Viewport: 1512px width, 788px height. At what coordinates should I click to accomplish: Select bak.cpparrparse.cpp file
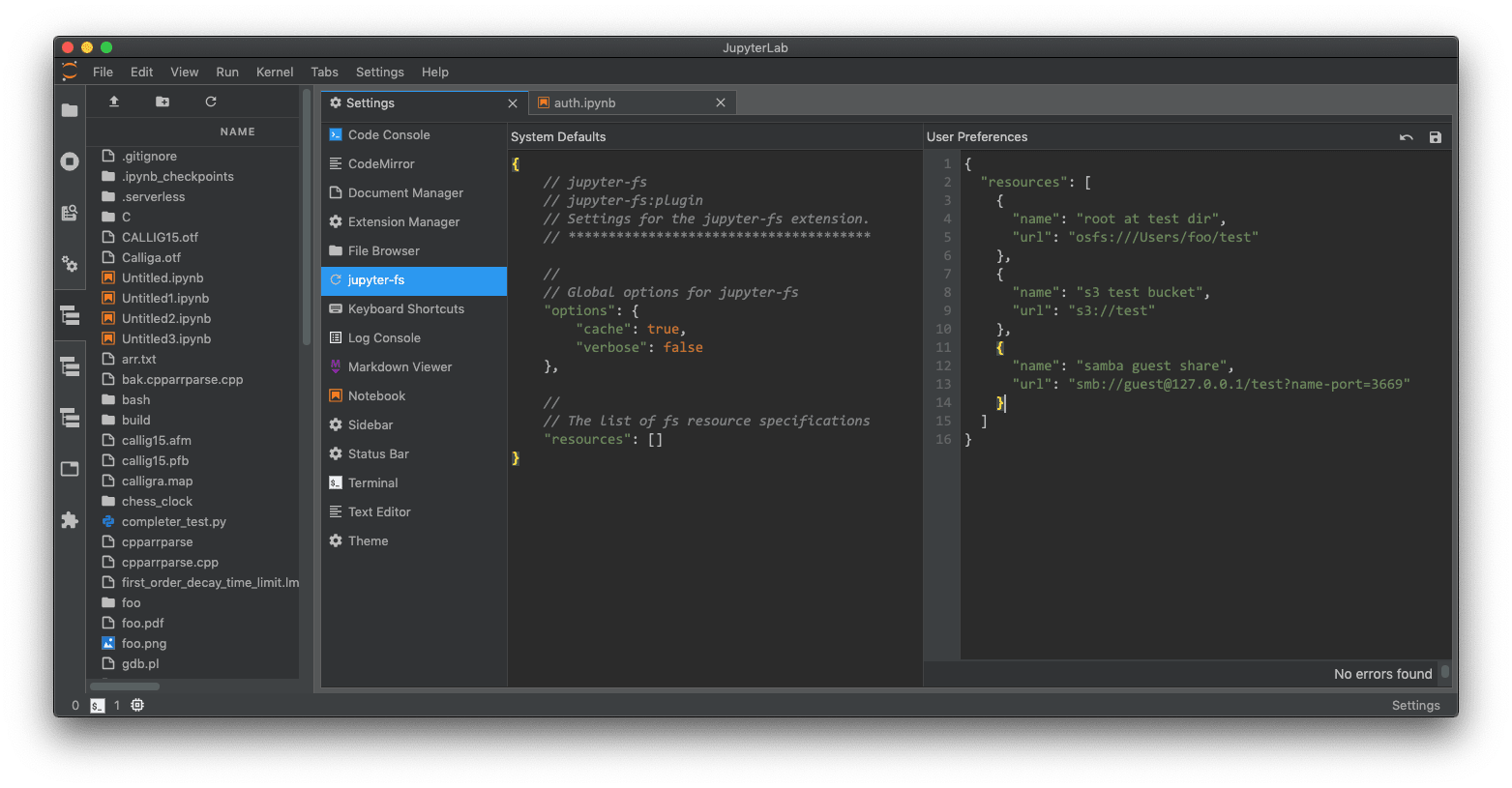coord(193,379)
